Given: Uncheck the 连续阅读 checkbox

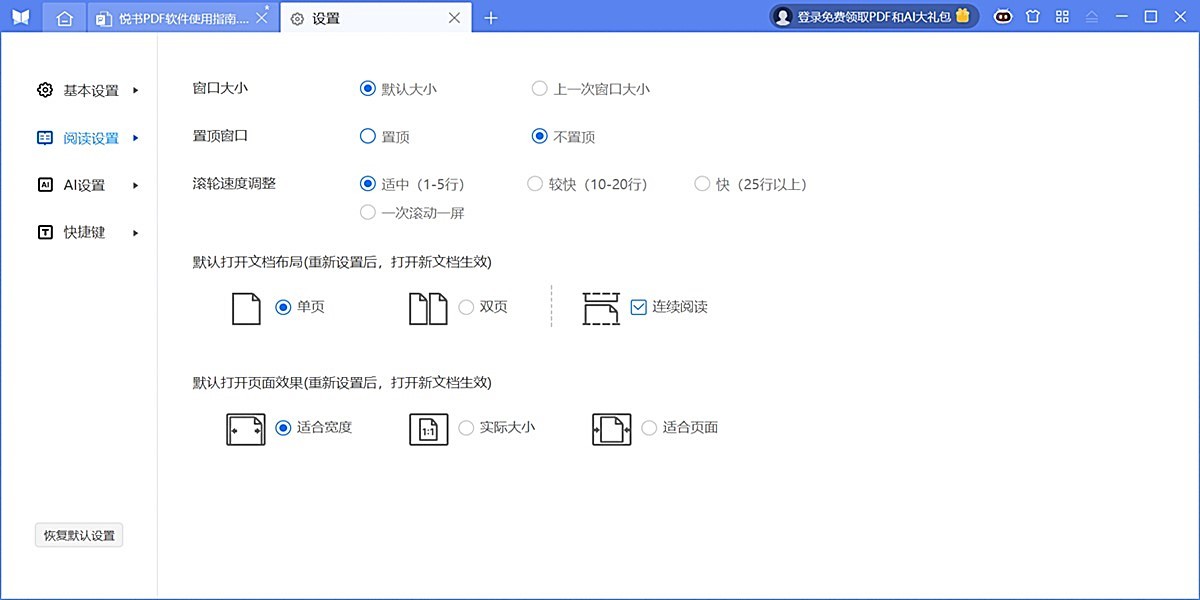Looking at the screenshot, I should 637,308.
